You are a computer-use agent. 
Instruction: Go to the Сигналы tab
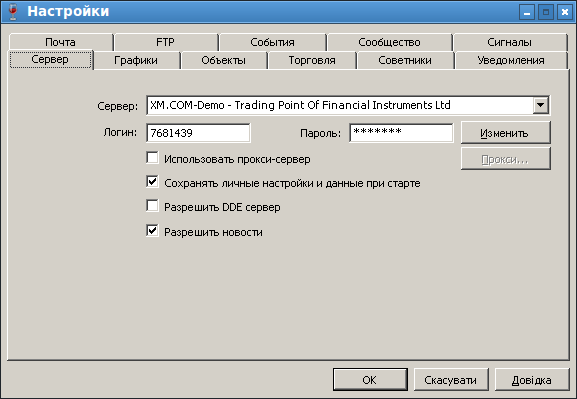(510, 42)
